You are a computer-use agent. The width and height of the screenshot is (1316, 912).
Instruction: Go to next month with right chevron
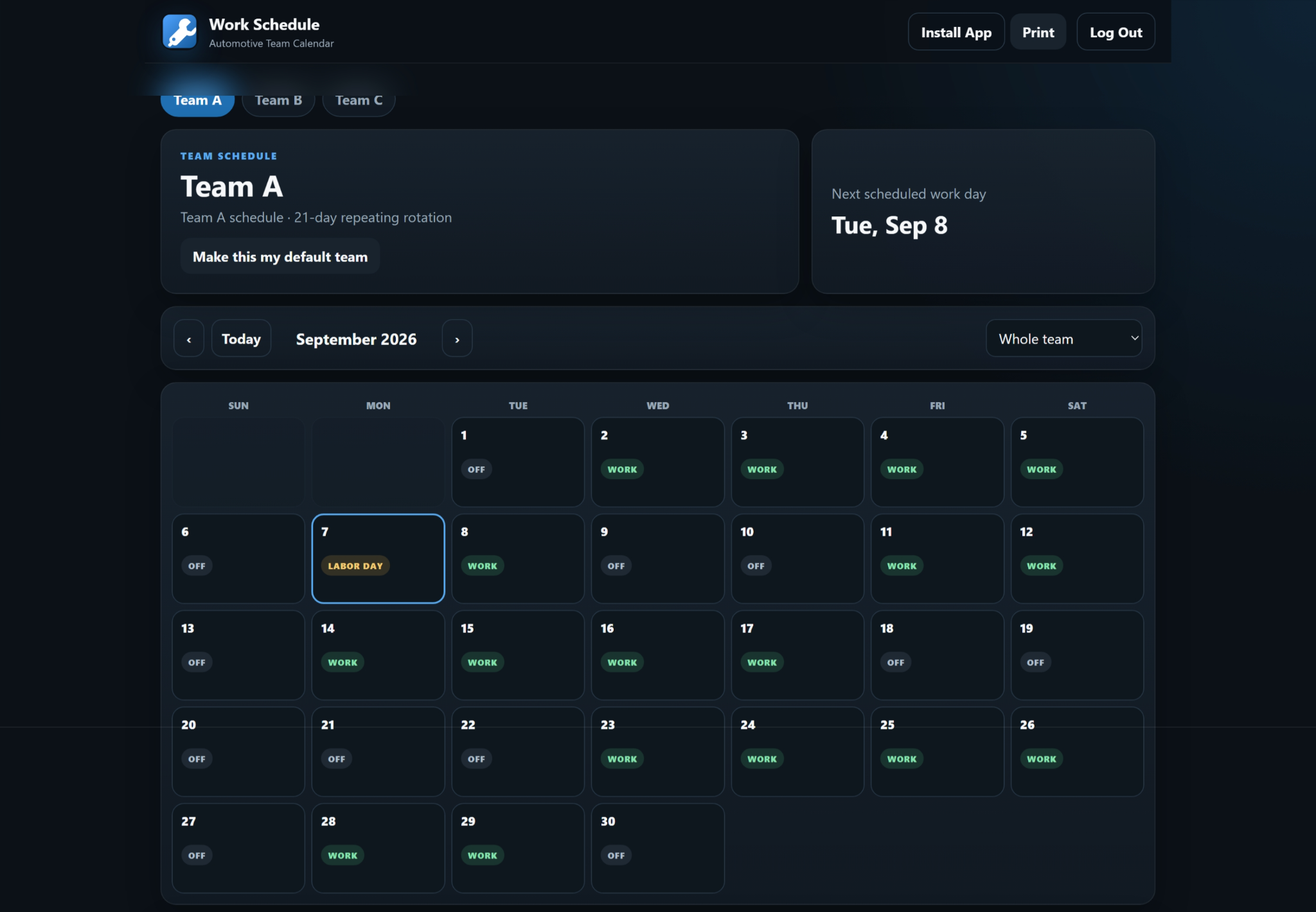coord(457,338)
